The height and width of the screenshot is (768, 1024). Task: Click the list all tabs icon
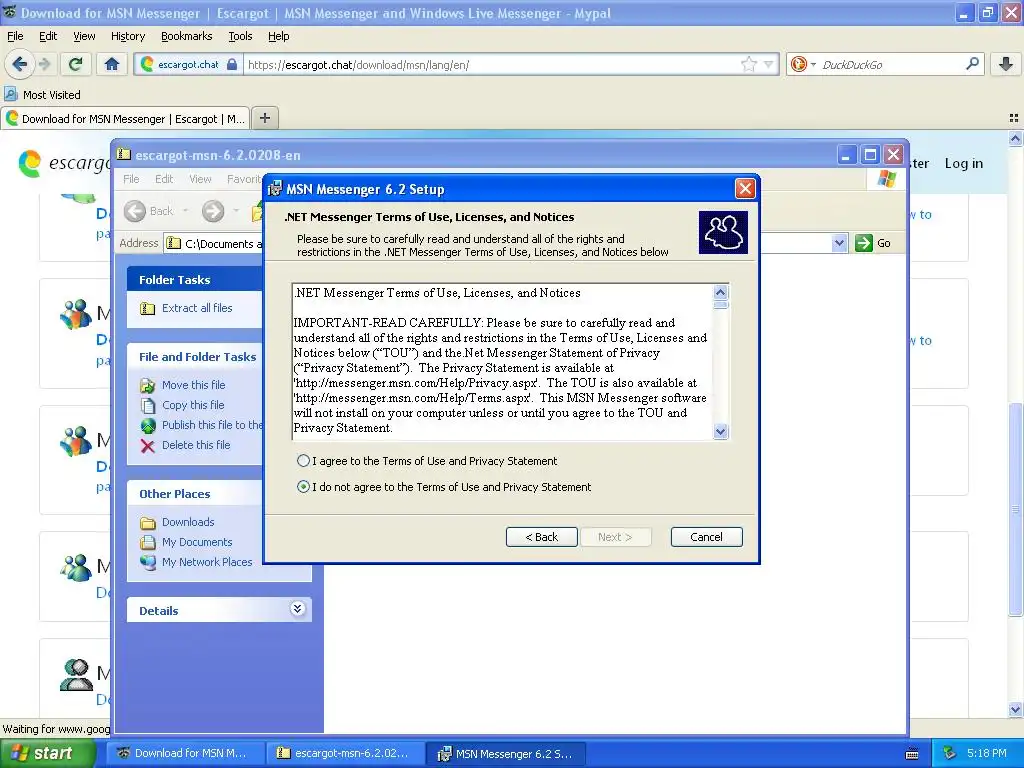(x=1014, y=118)
